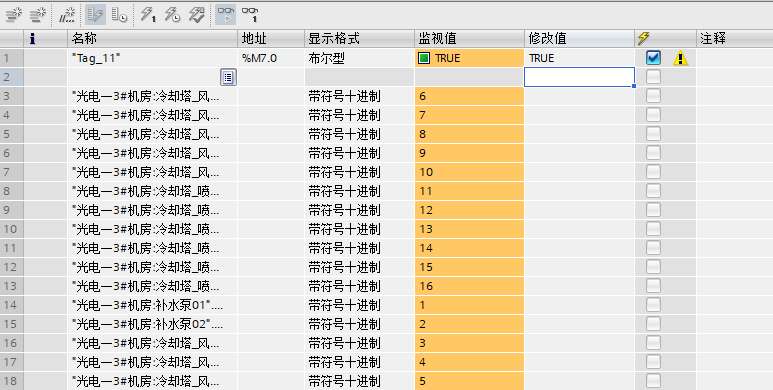Toggle the monitor all glasses icon
Image resolution: width=773 pixels, height=390 pixels.
[x=226, y=15]
